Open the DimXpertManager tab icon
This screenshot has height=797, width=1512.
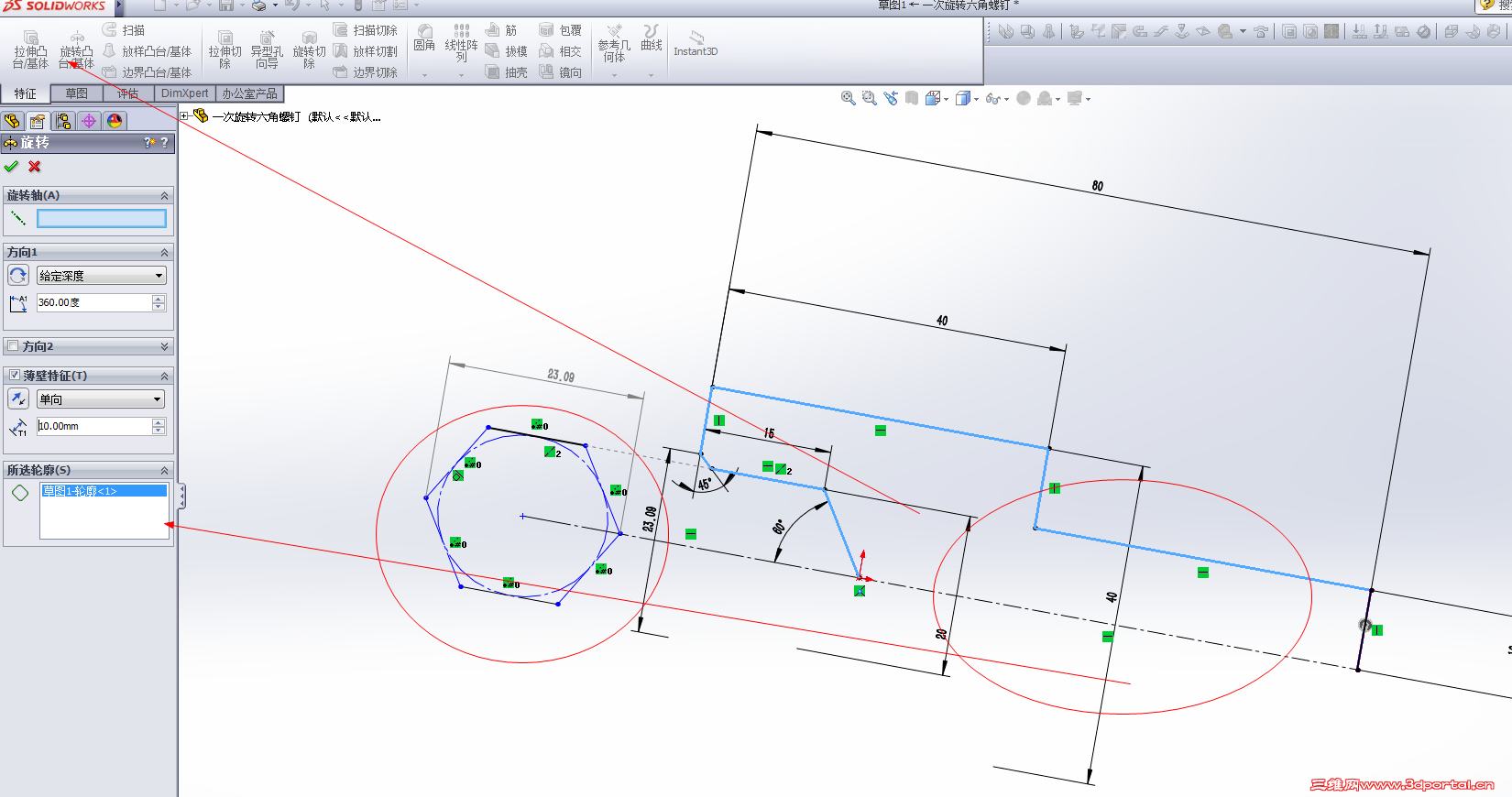click(89, 121)
